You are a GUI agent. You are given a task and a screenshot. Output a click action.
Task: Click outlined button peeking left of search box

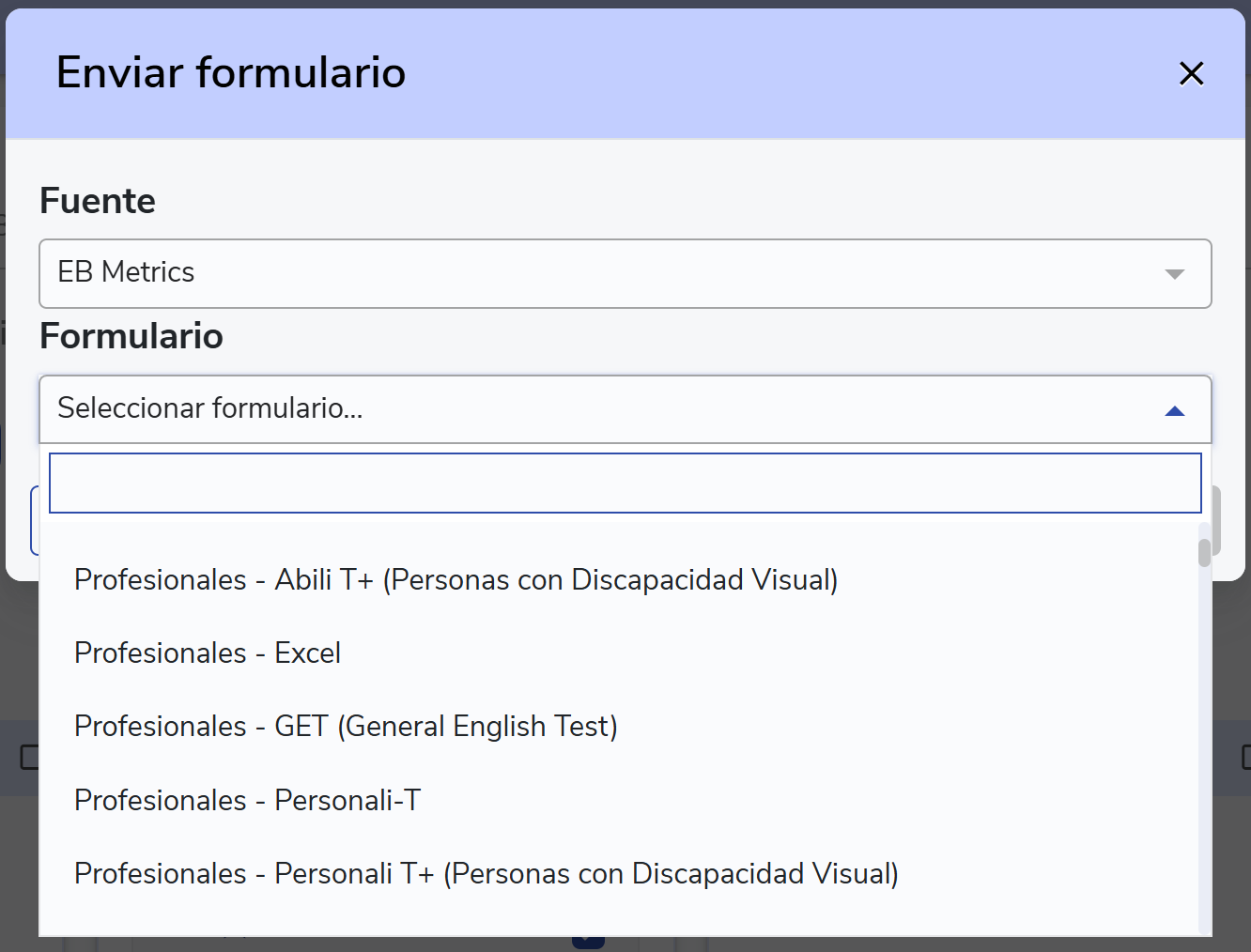click(35, 520)
